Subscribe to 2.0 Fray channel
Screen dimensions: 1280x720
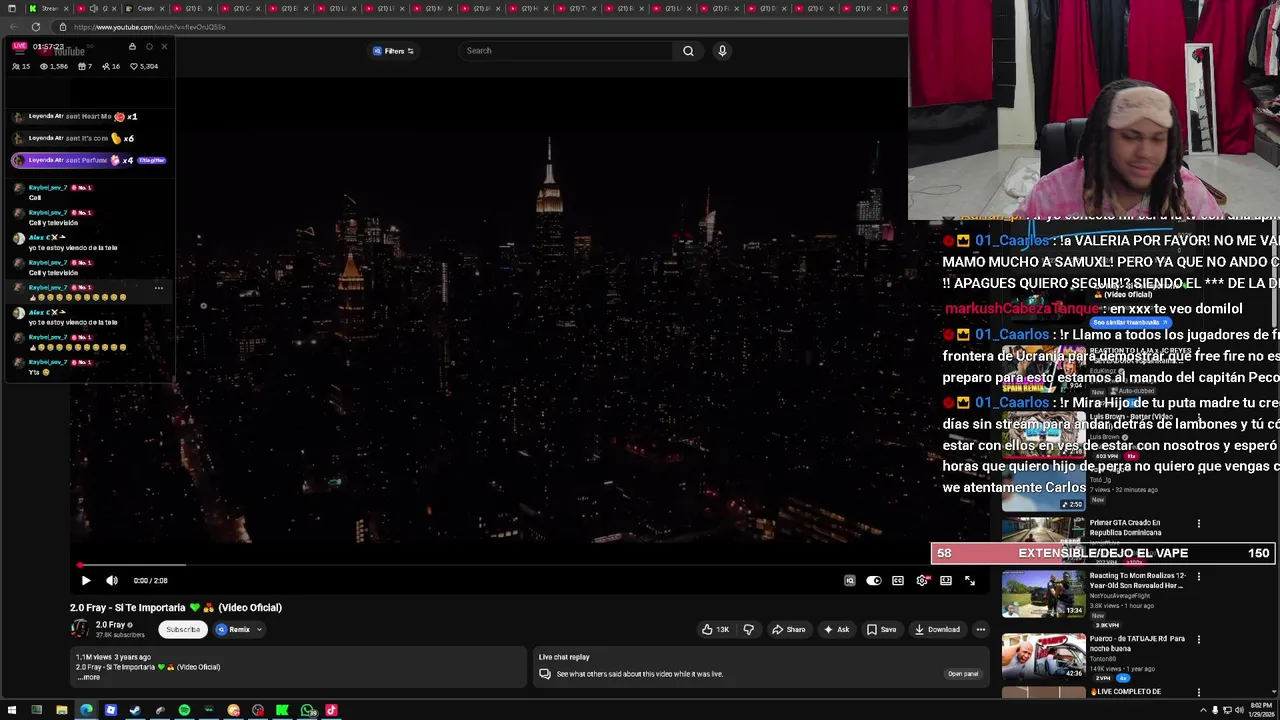coord(183,629)
